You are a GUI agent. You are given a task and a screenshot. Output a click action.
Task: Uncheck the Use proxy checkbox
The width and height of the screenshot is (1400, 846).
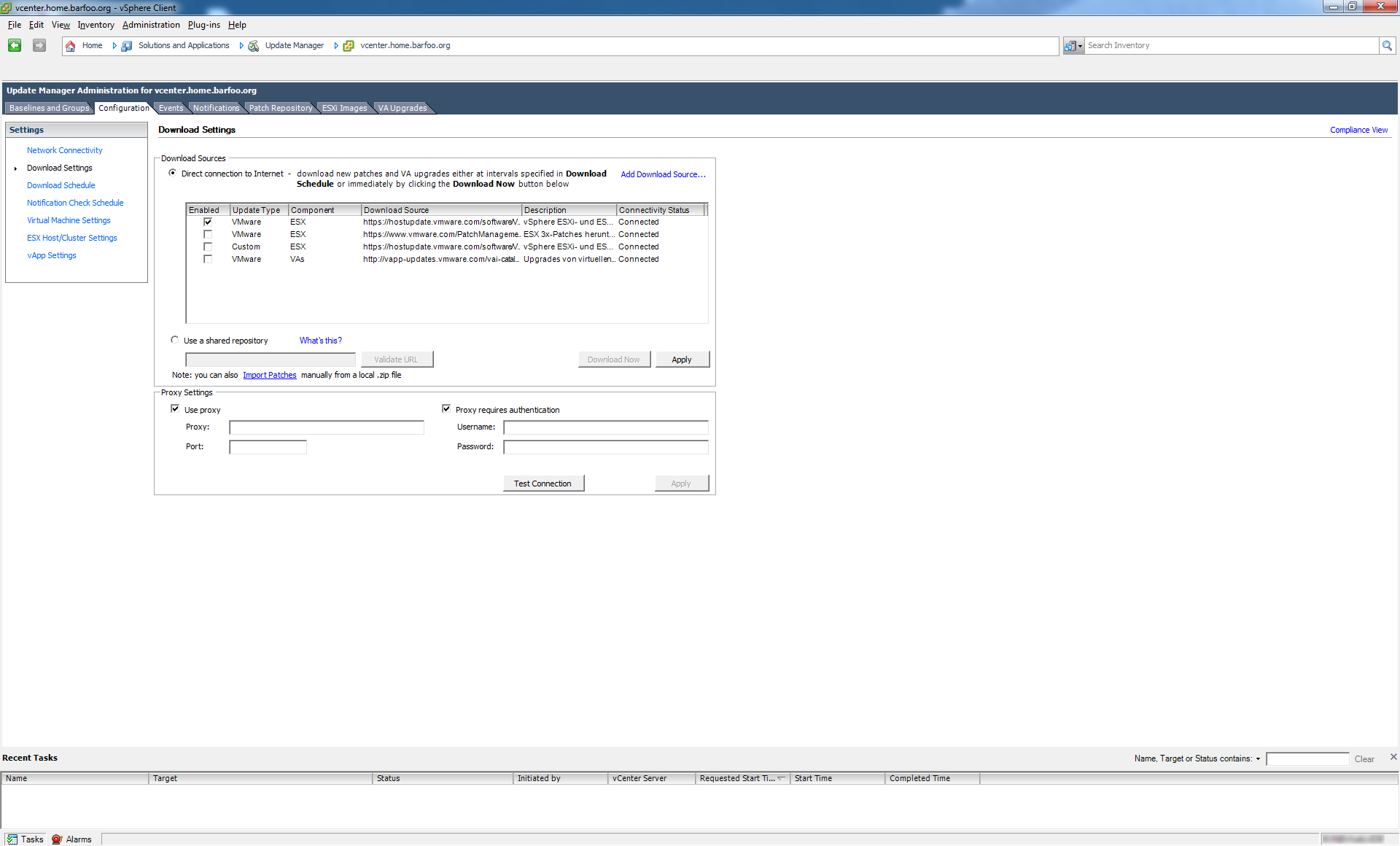[x=175, y=409]
